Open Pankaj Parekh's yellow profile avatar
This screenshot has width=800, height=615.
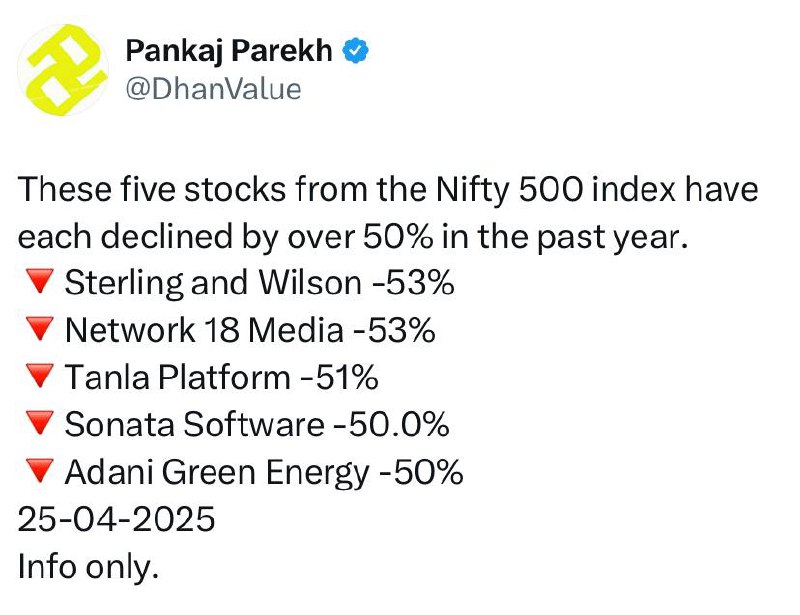pyautogui.click(x=63, y=69)
